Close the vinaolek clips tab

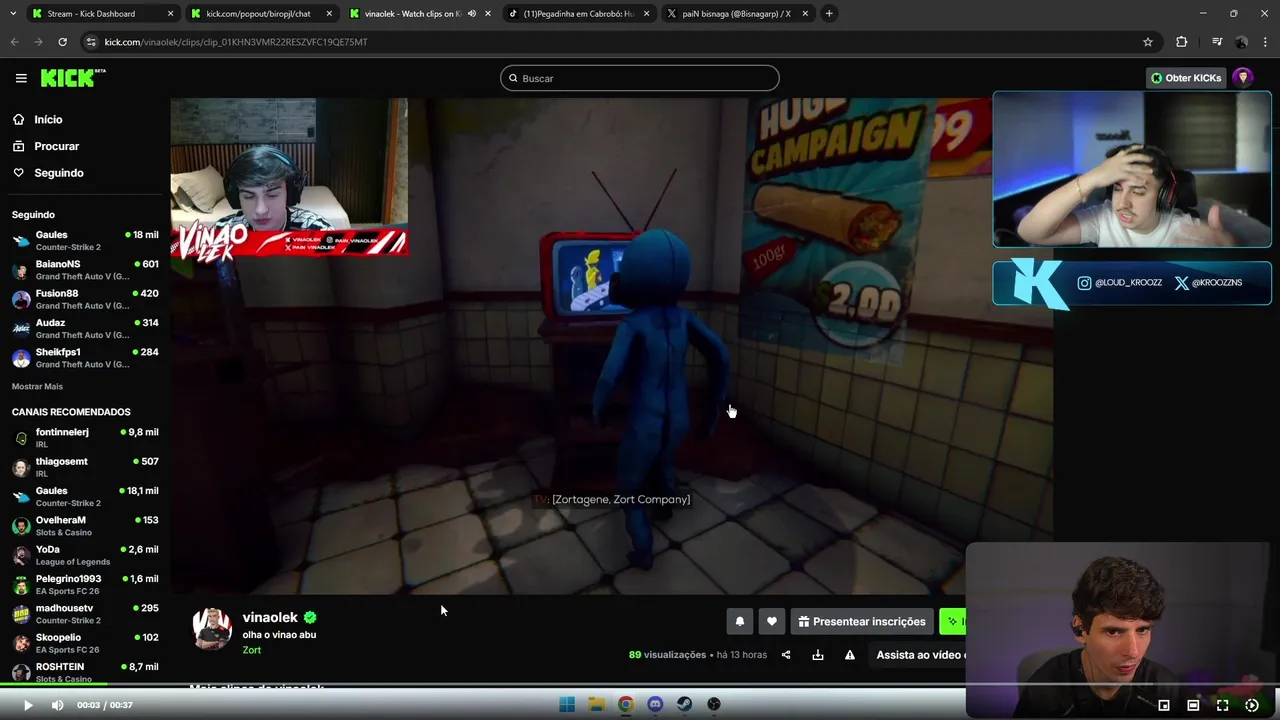tap(488, 14)
